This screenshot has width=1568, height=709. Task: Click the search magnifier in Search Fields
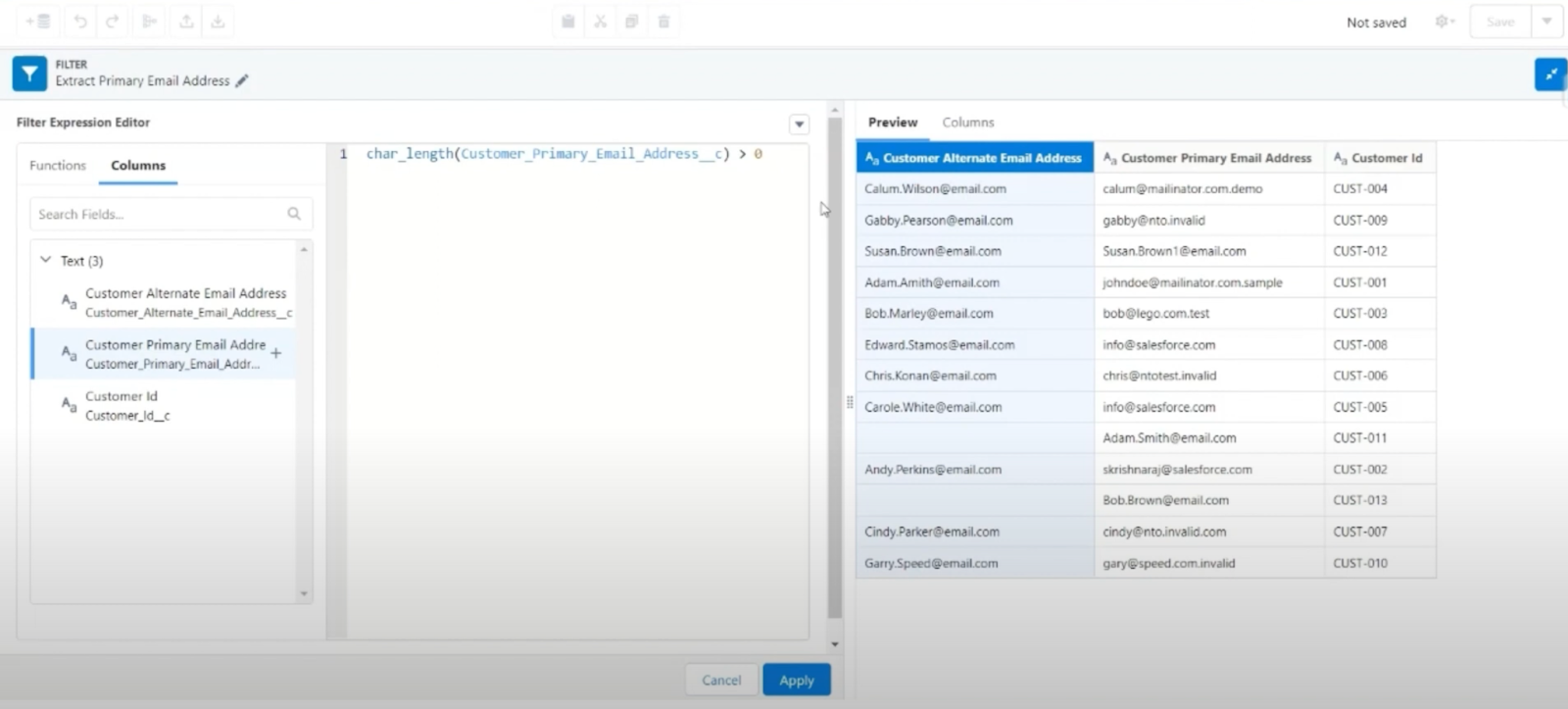tap(294, 214)
